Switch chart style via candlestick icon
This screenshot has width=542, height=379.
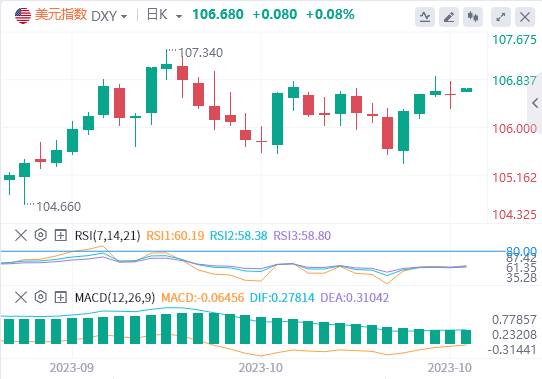473,17
